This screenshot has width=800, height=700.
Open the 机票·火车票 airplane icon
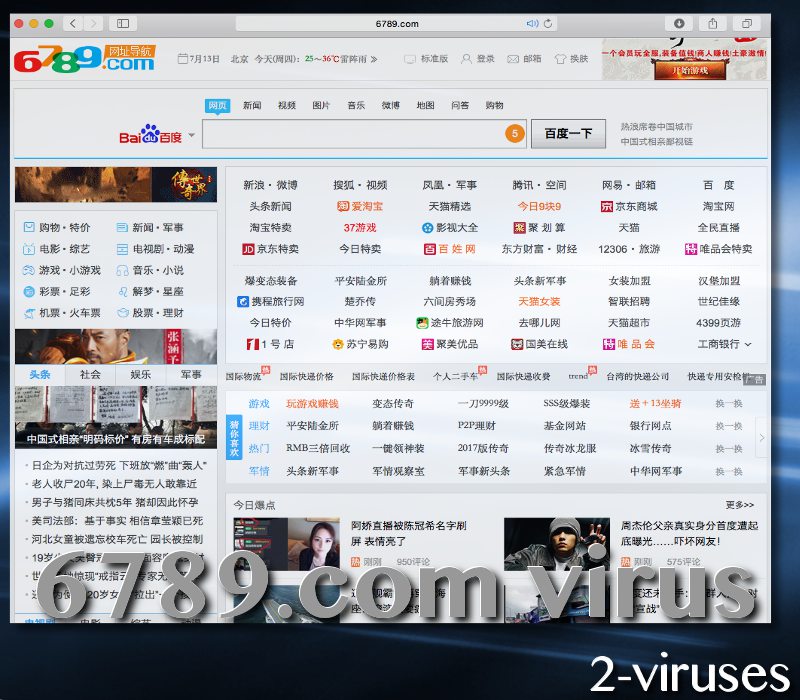(29, 311)
